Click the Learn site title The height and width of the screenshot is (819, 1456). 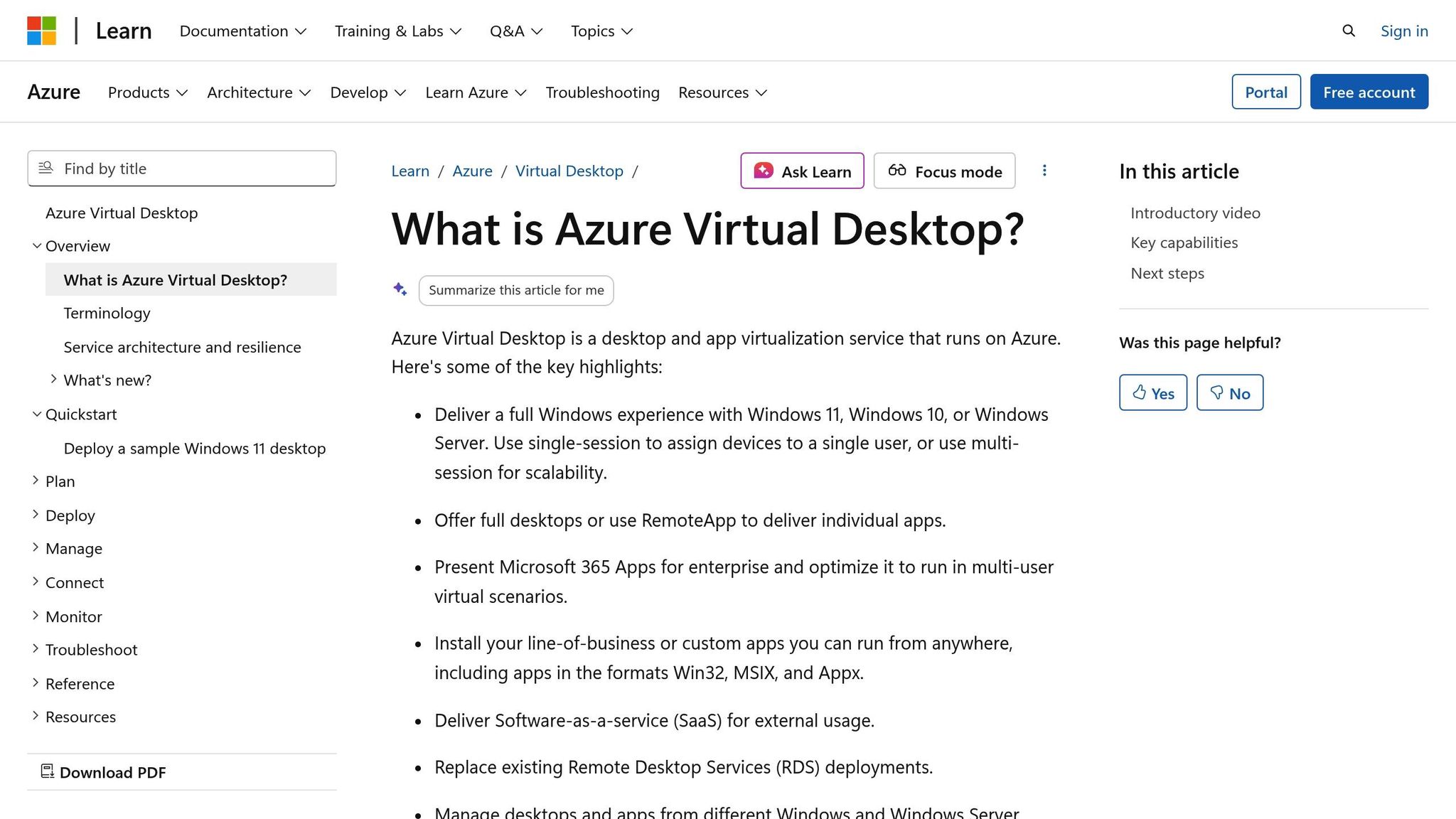point(124,31)
